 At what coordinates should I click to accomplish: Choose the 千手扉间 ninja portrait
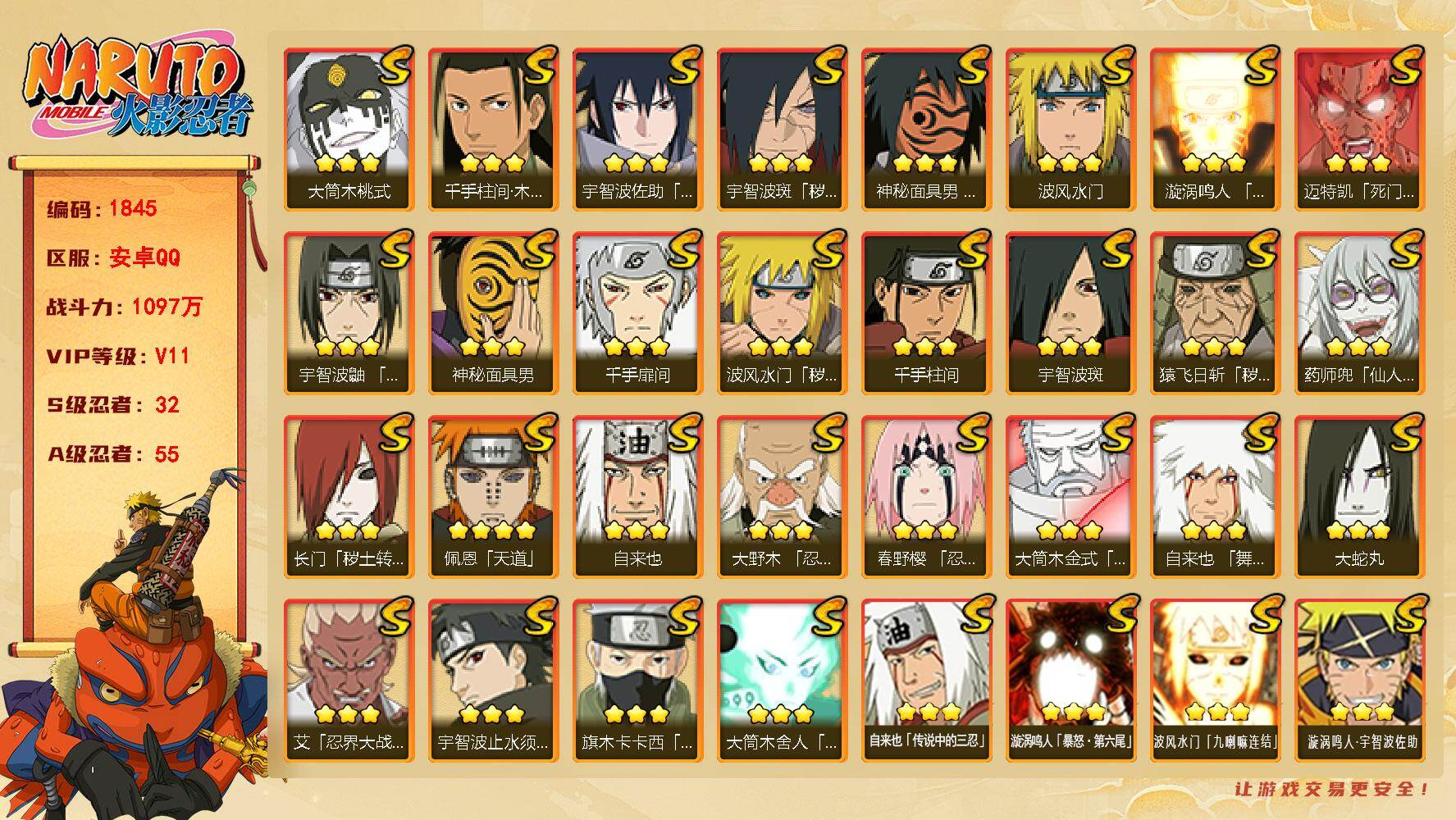click(x=637, y=313)
